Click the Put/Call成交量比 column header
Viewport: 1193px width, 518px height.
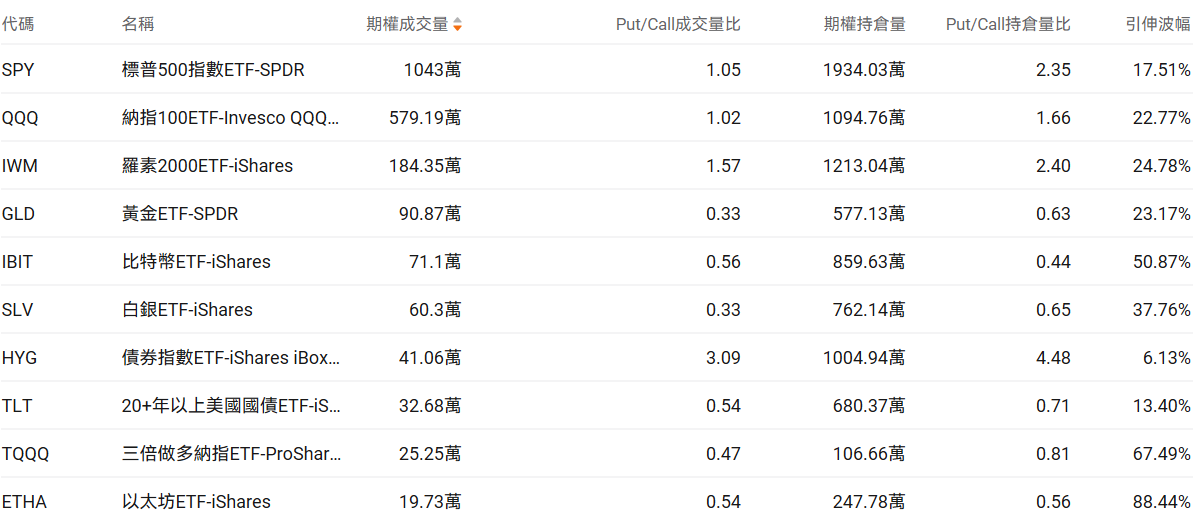(x=678, y=24)
